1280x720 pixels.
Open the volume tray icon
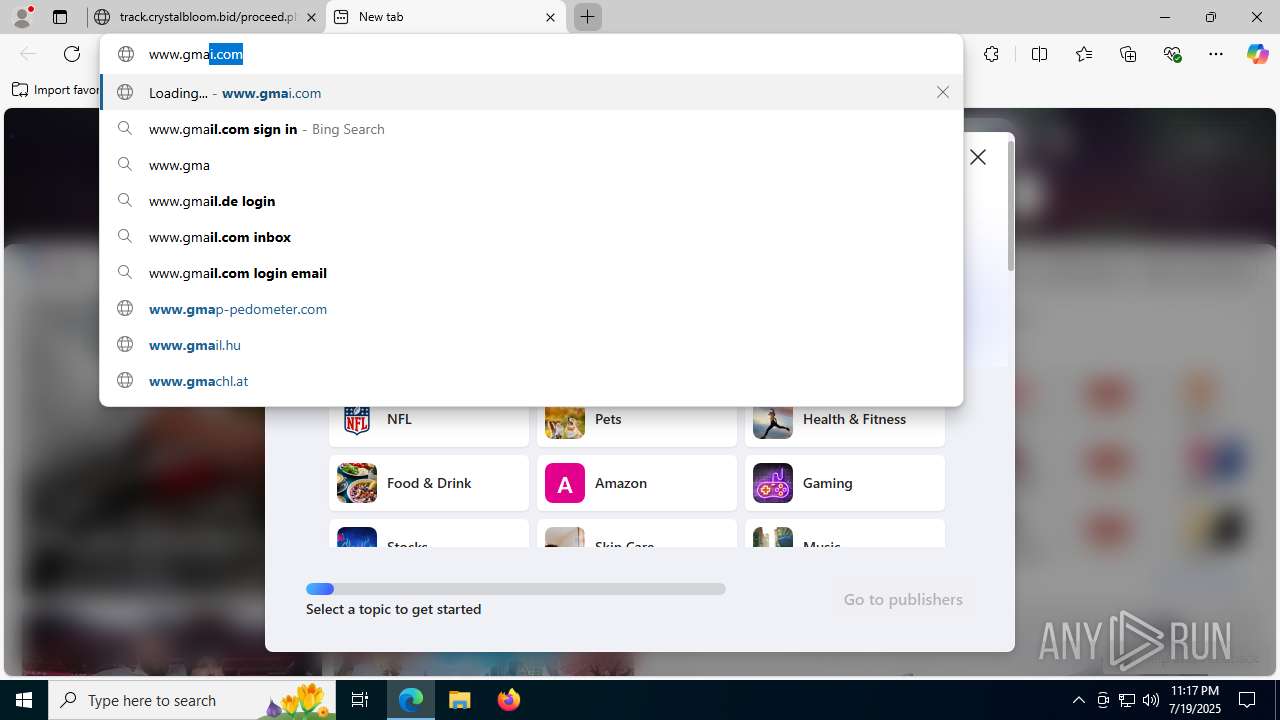(1151, 700)
